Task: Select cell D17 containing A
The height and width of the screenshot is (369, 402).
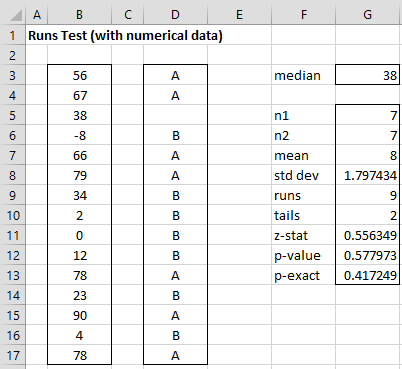Action: pos(176,355)
